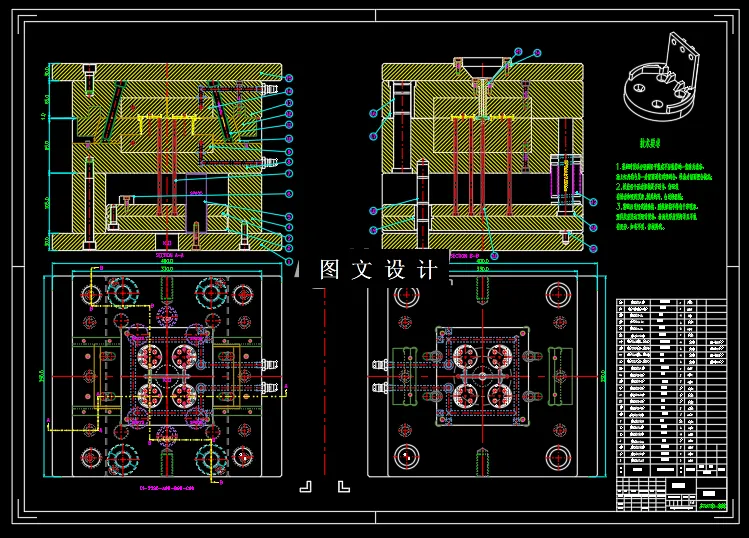Click the vertical 350.0 dimension left of left plan view
The image size is (749, 538).
41,376
